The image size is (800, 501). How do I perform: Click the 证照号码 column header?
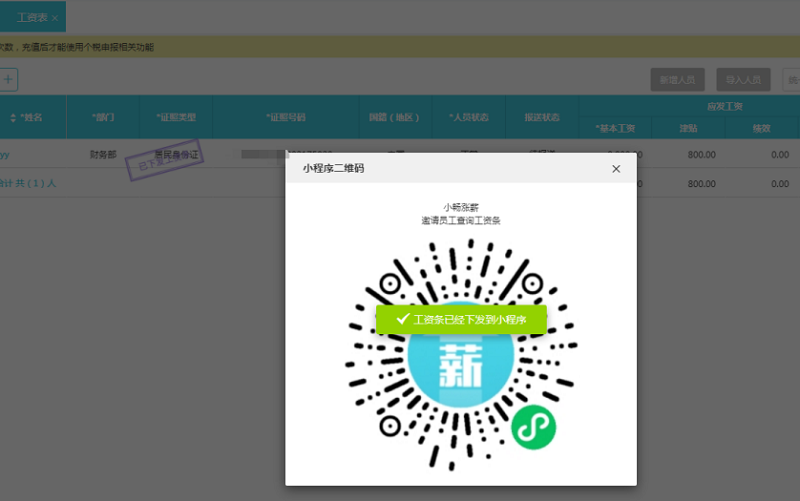[x=286, y=117]
